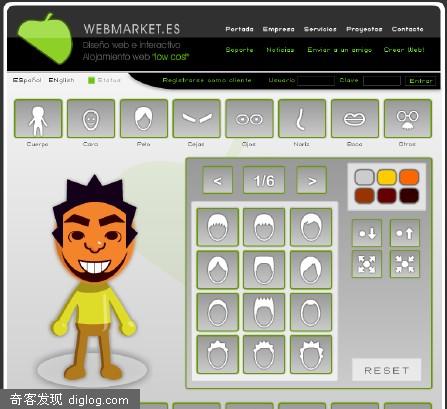The width and height of the screenshot is (447, 409).
Task: Select the Cuerpo body category icon
Action: click(x=38, y=118)
